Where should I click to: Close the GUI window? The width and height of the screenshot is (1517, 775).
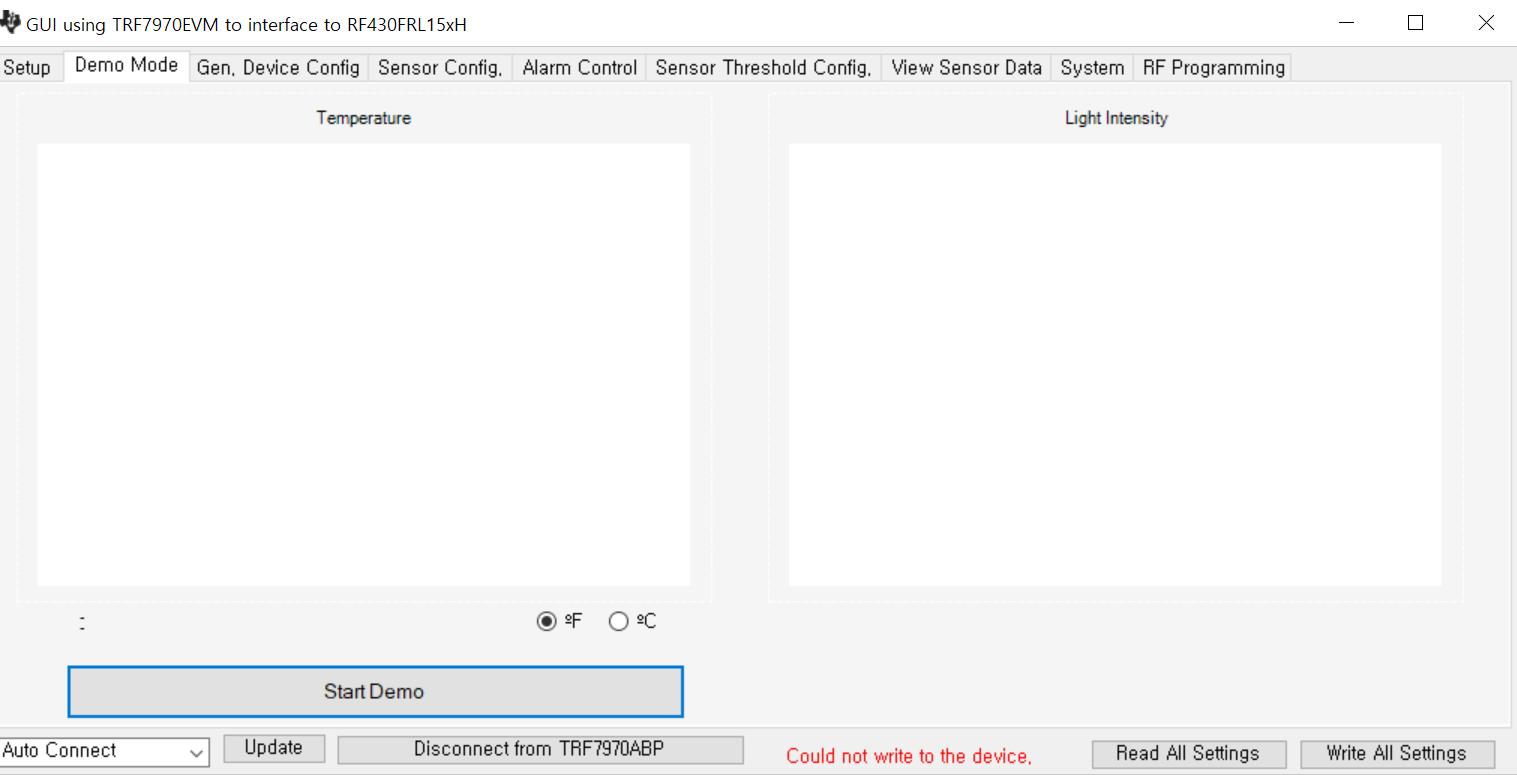coord(1485,23)
